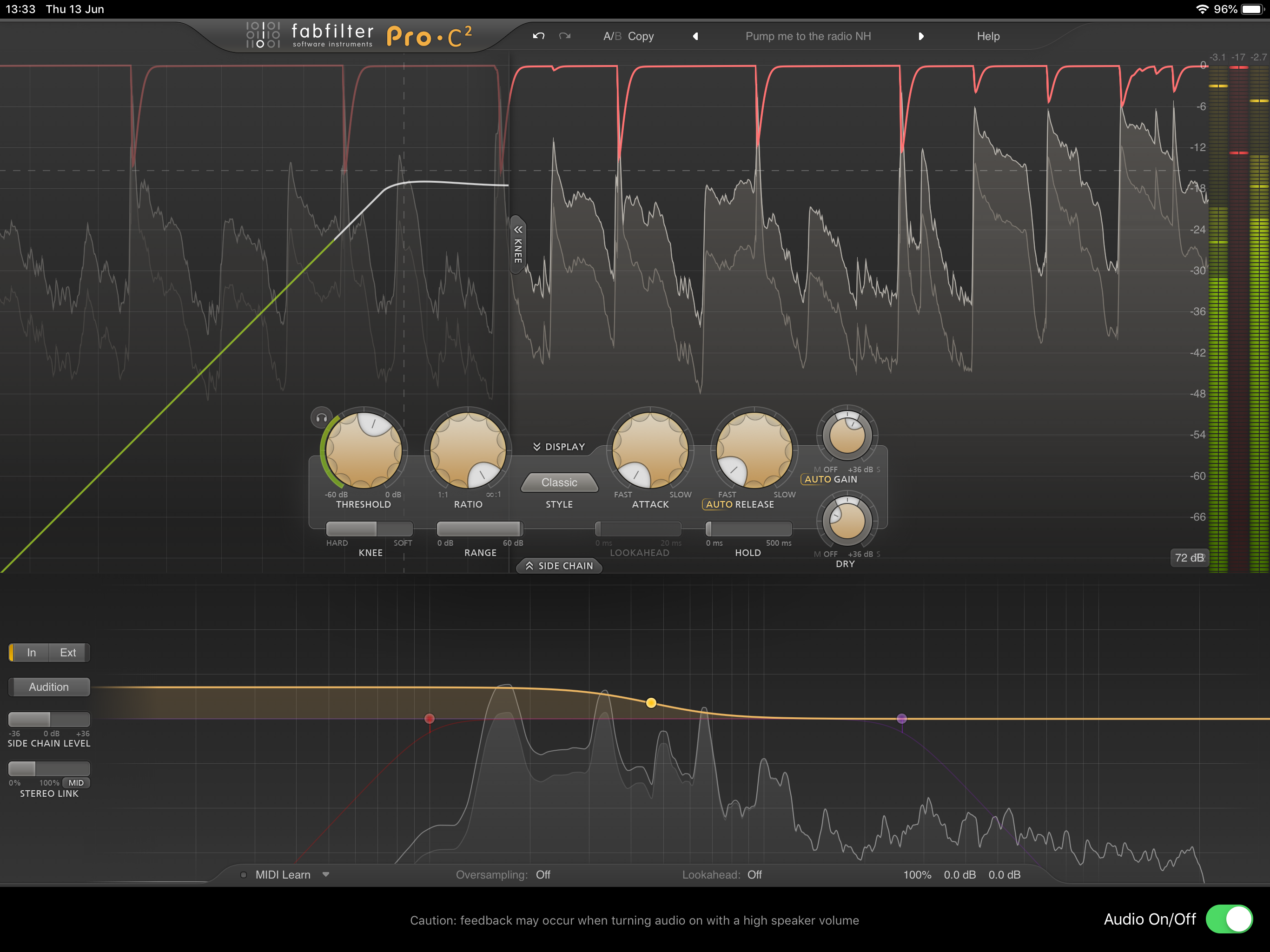Expand the DISPLAY section
The image size is (1270, 952).
559,447
